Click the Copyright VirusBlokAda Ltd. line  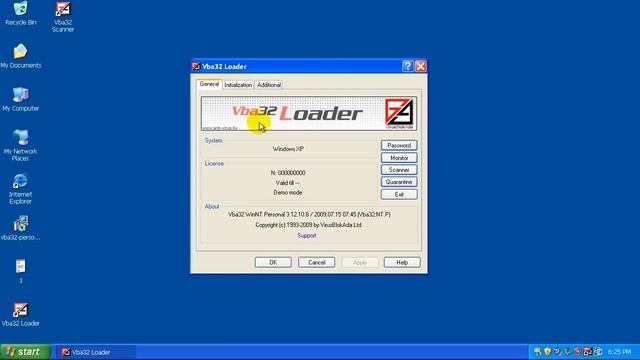pos(309,225)
